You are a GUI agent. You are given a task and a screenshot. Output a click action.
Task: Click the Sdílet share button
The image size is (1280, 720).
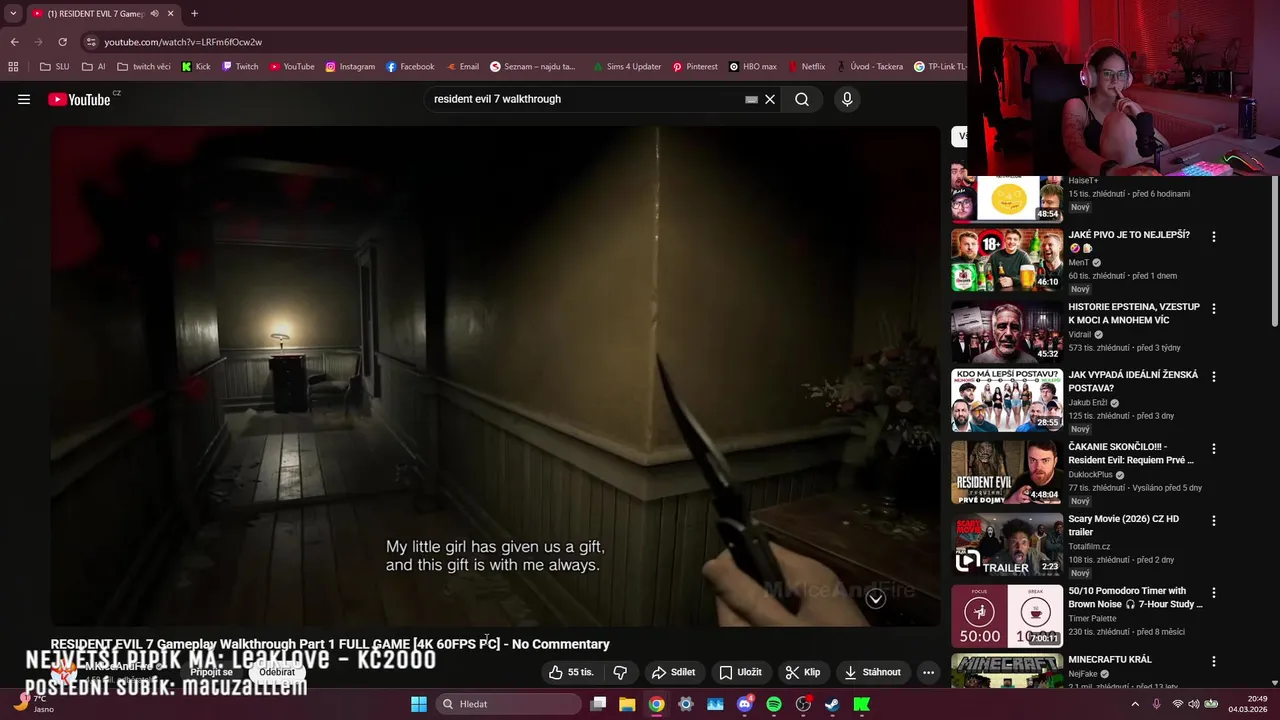(673, 672)
